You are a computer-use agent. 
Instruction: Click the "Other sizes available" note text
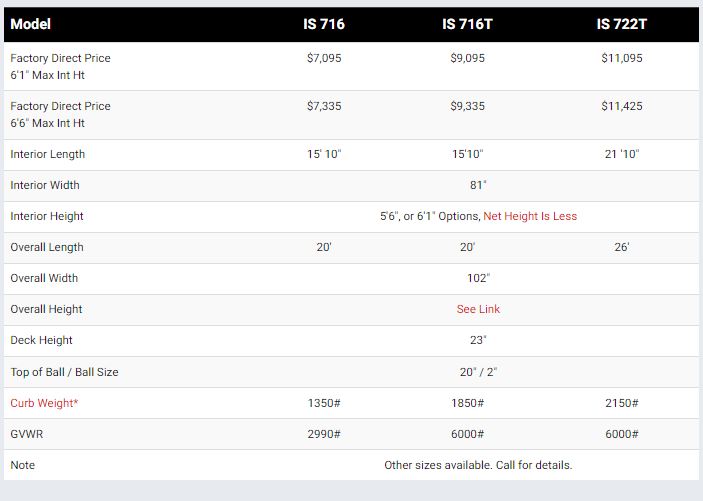(478, 465)
